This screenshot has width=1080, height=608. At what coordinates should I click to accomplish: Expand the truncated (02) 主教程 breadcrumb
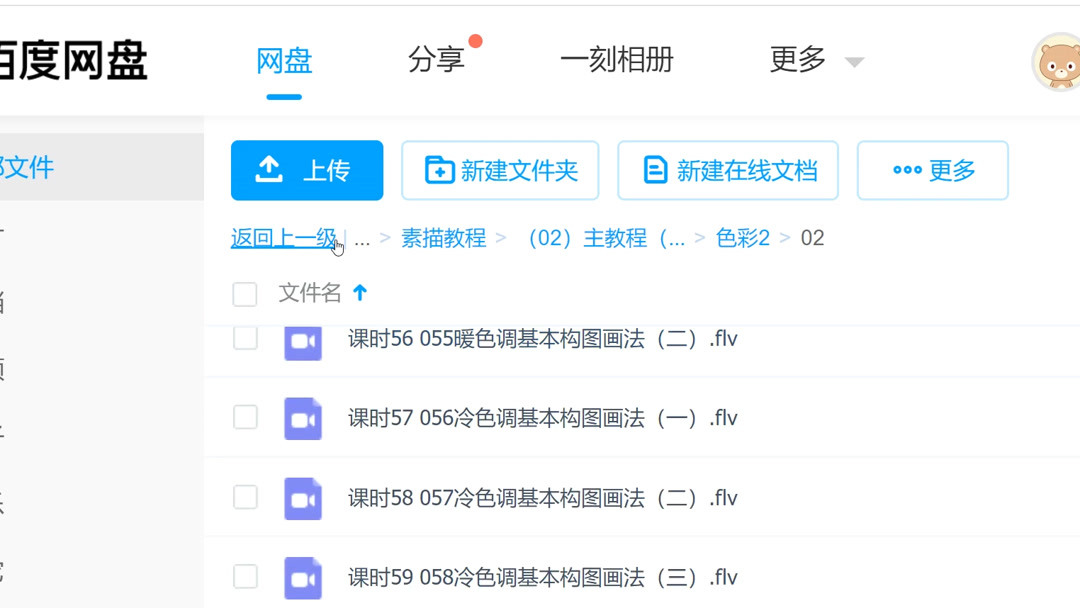605,238
